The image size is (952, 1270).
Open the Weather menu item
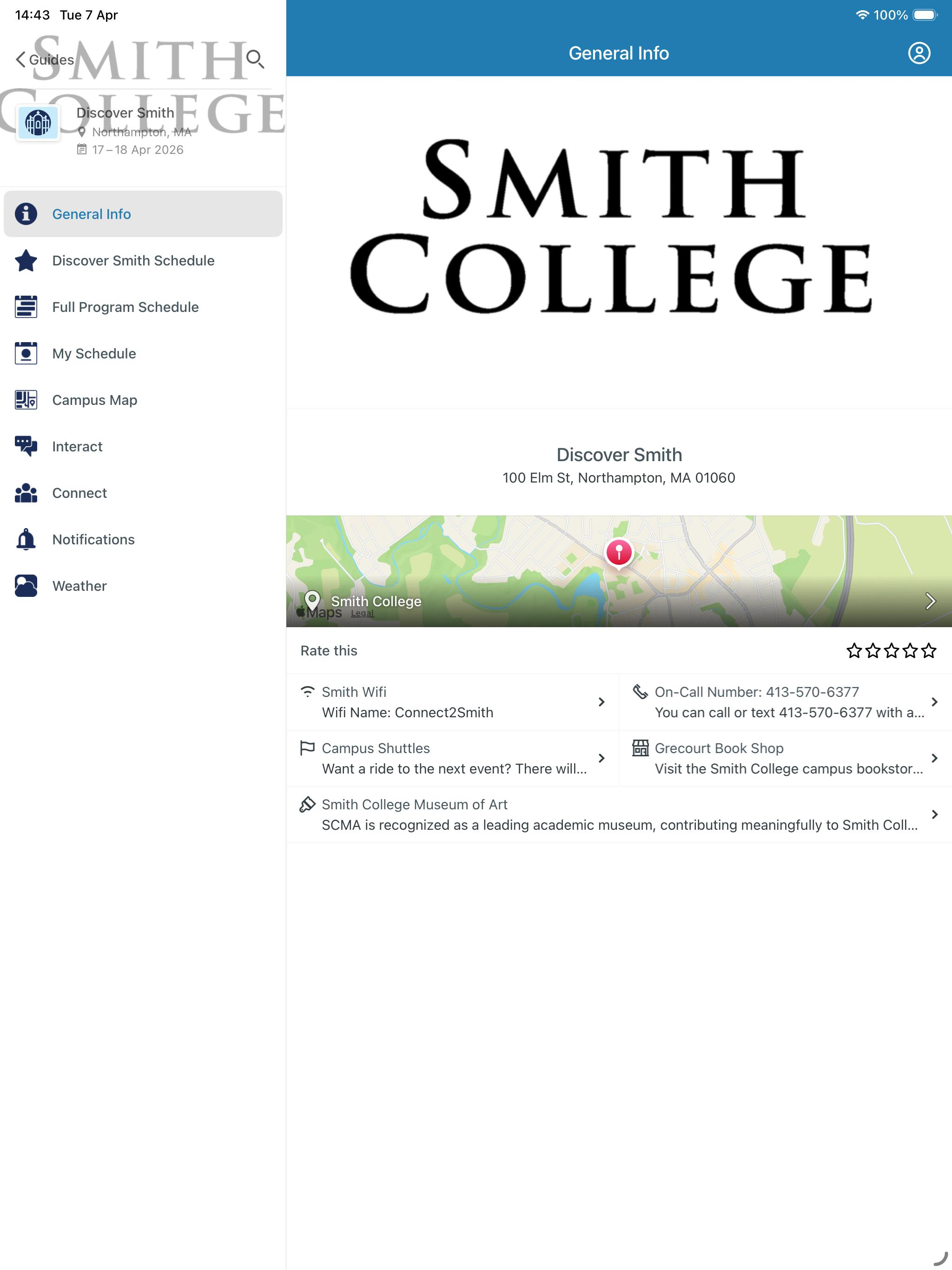click(143, 586)
